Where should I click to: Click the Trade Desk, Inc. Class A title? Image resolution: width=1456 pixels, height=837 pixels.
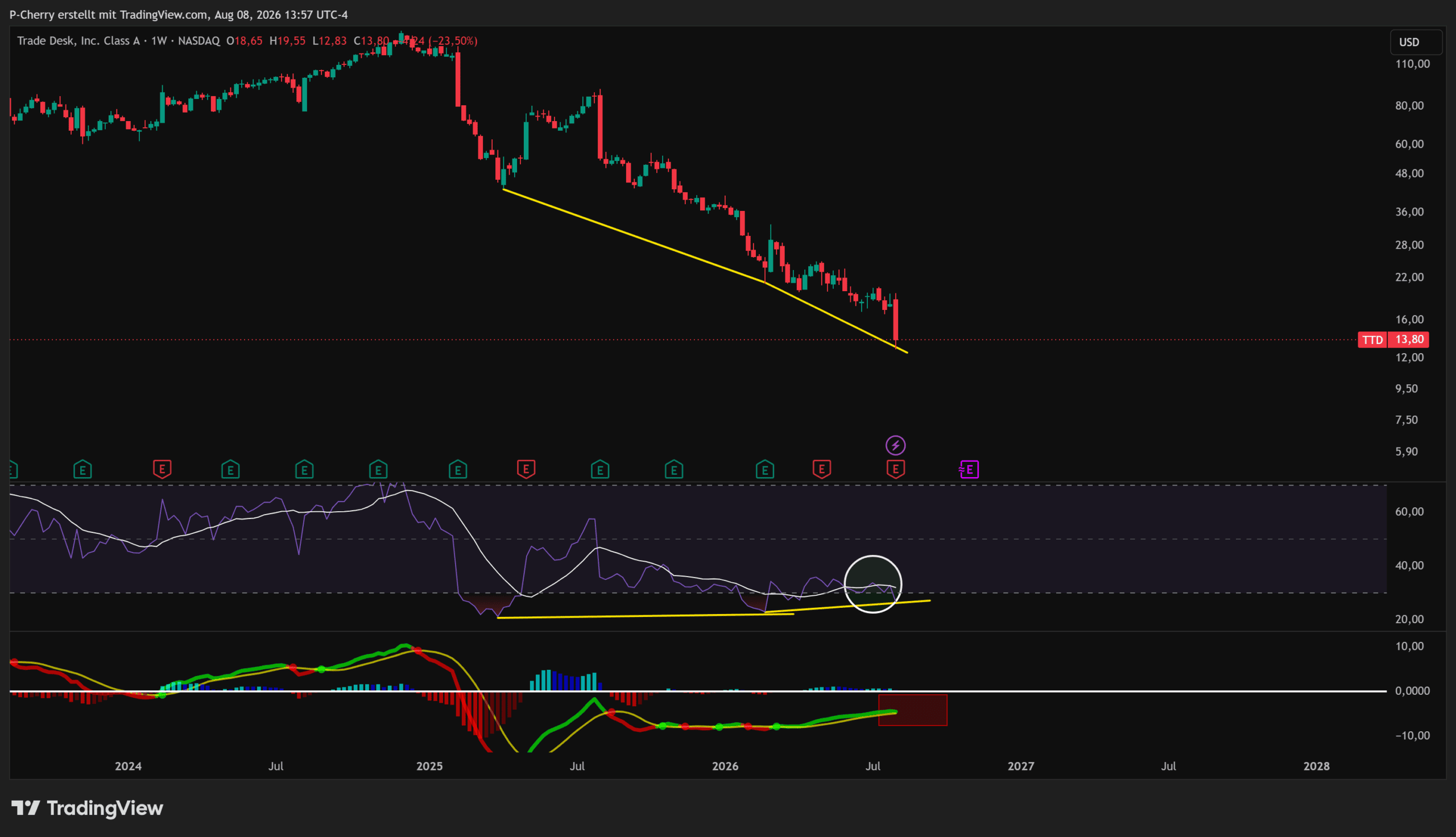coord(78,41)
